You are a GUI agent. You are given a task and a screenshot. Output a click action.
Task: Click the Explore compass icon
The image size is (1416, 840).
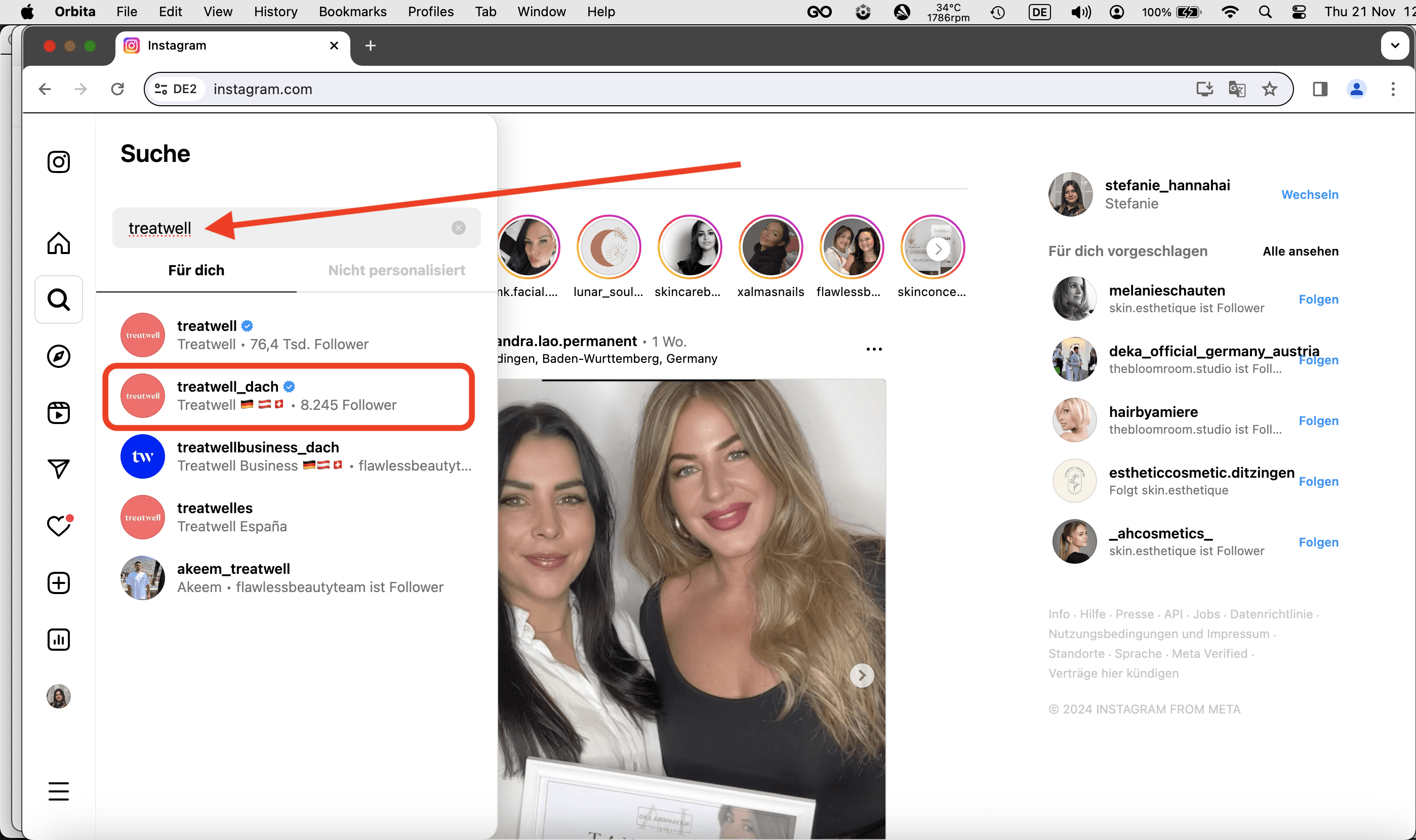[x=58, y=357]
